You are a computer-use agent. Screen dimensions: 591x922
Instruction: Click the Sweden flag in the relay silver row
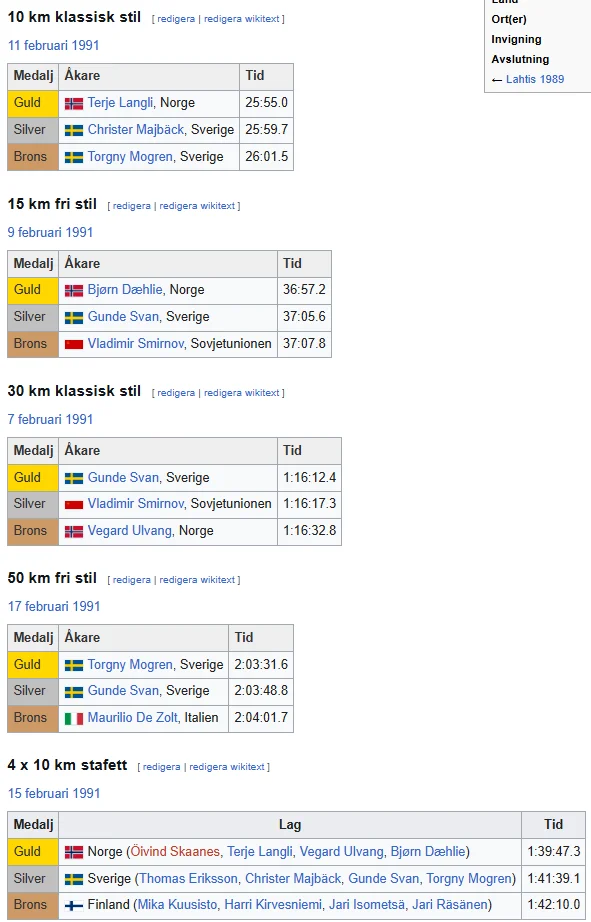[x=74, y=879]
